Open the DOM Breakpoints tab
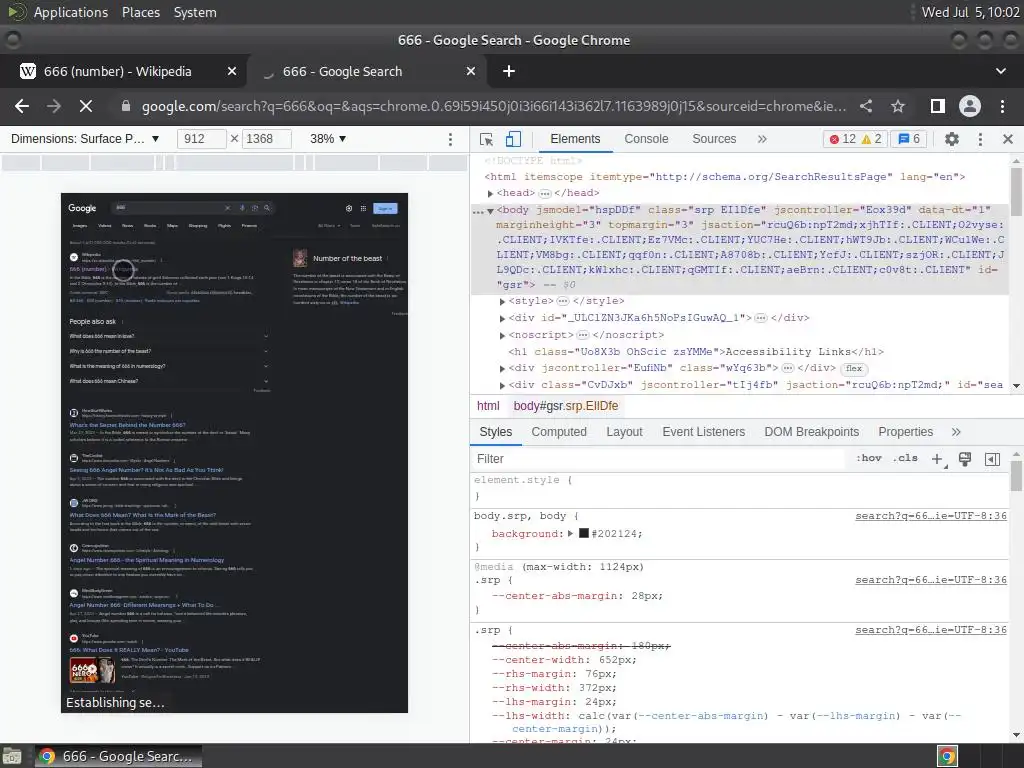The width and height of the screenshot is (1024, 768). tap(811, 432)
